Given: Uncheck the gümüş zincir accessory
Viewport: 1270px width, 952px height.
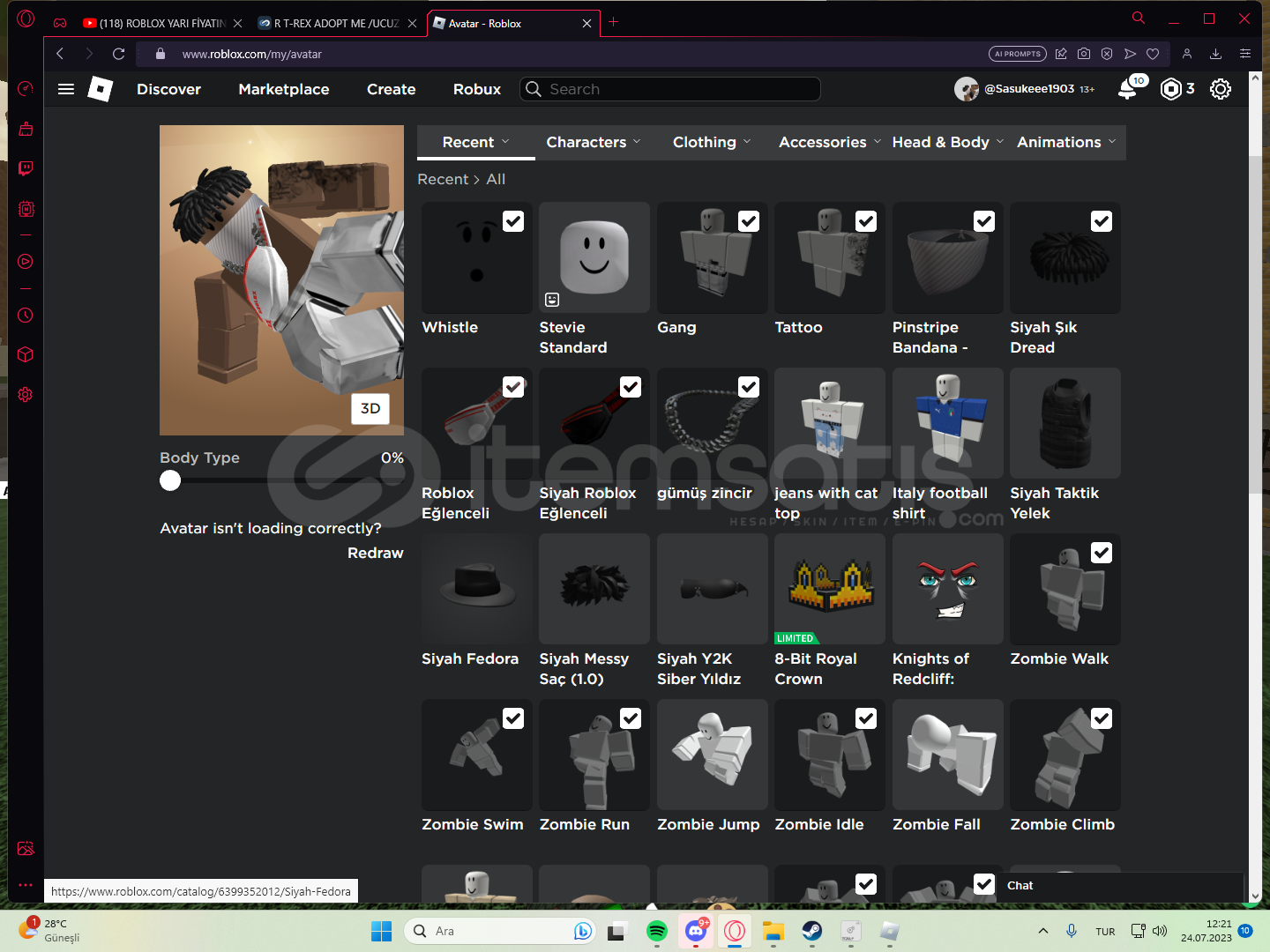Looking at the screenshot, I should tap(749, 387).
